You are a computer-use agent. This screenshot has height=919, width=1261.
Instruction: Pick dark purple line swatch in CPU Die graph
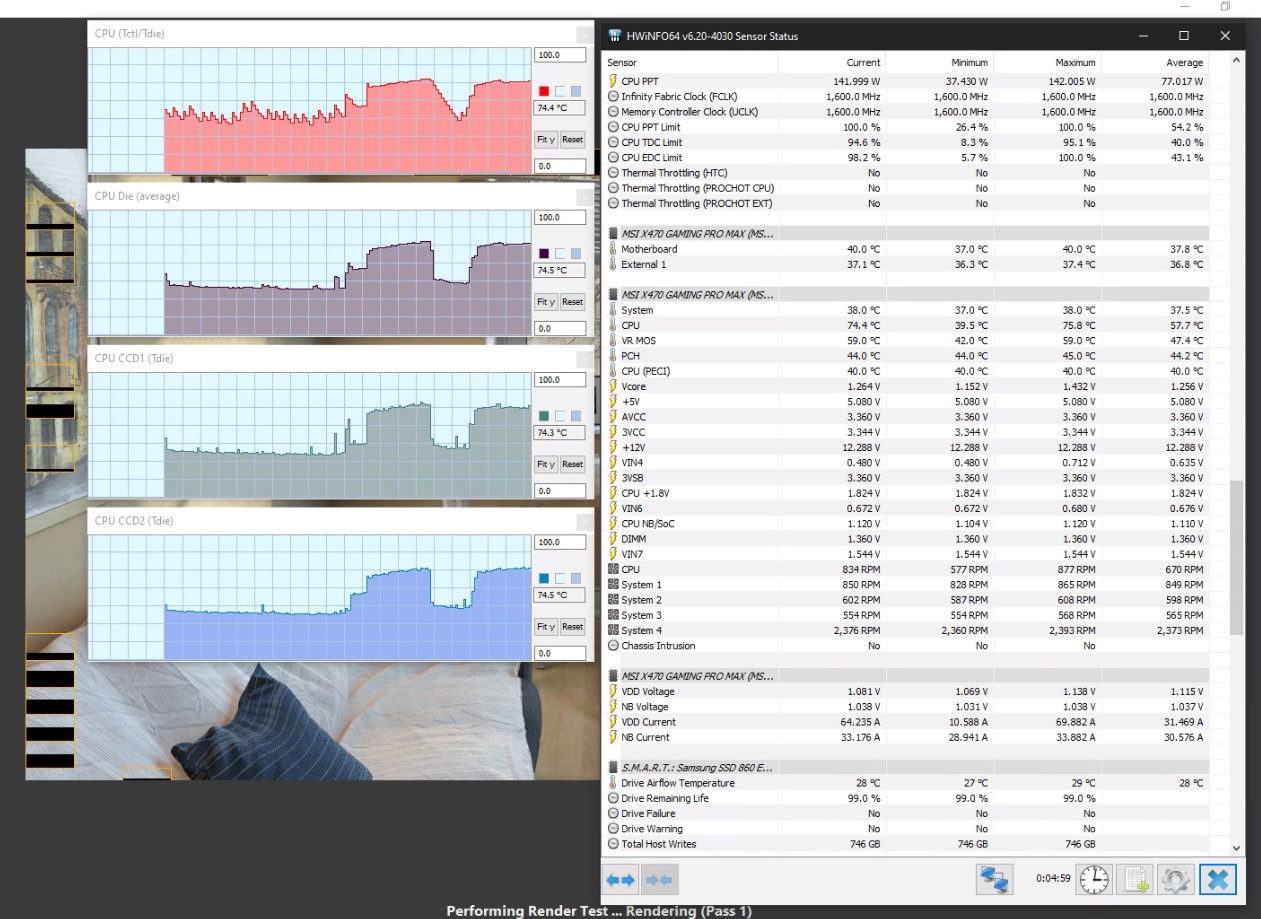(x=545, y=253)
